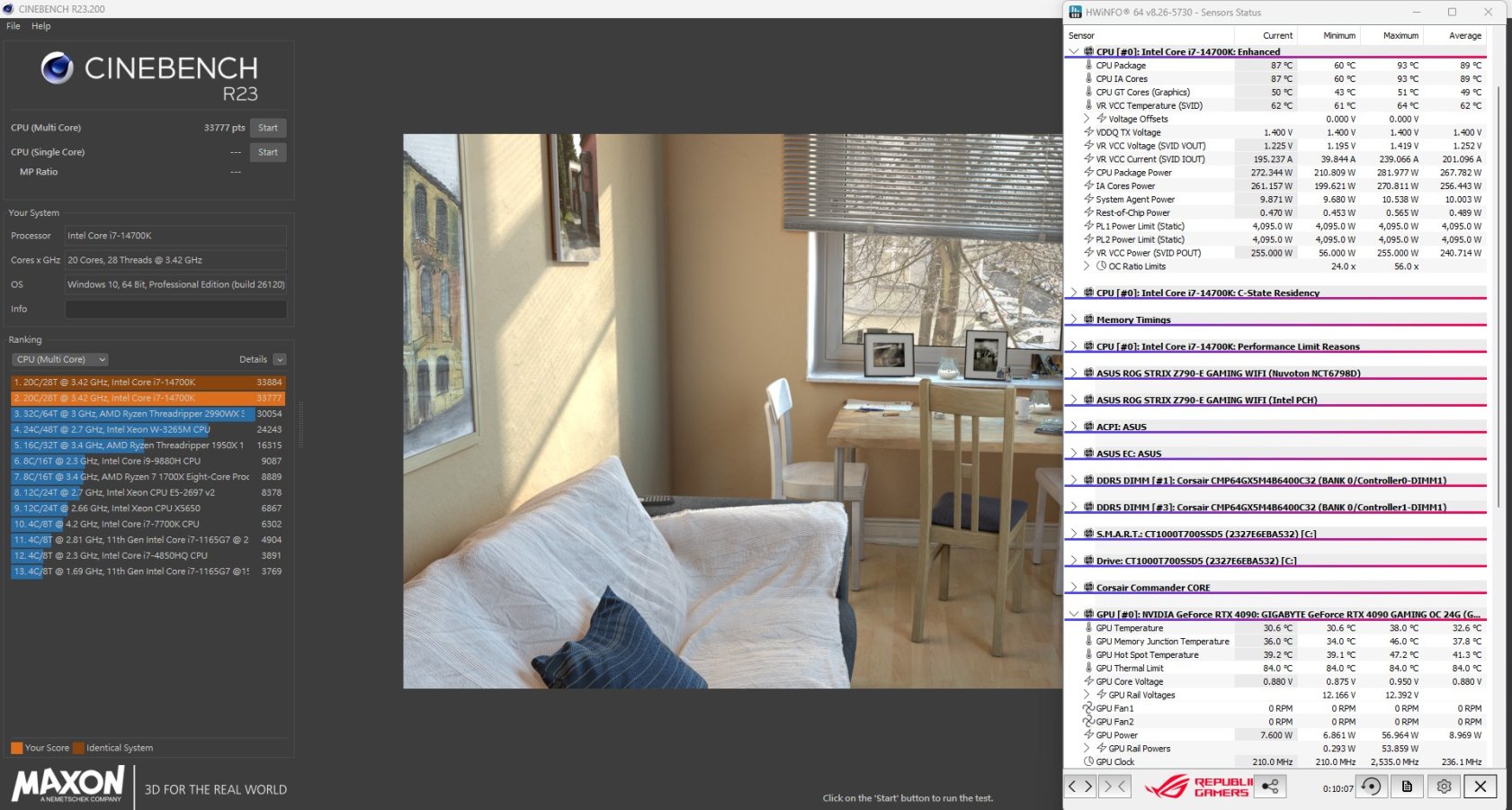1512x810 pixels.
Task: Click the expand columns arrows in HWiNFO
Action: click(x=1079, y=787)
